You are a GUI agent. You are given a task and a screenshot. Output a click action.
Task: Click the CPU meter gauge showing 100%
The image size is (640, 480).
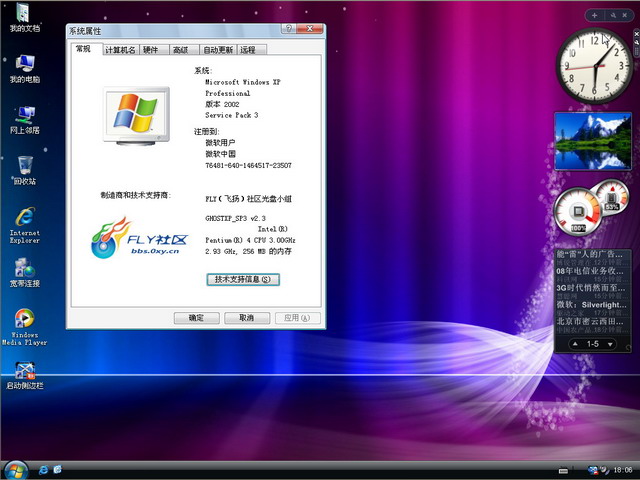pyautogui.click(x=578, y=212)
